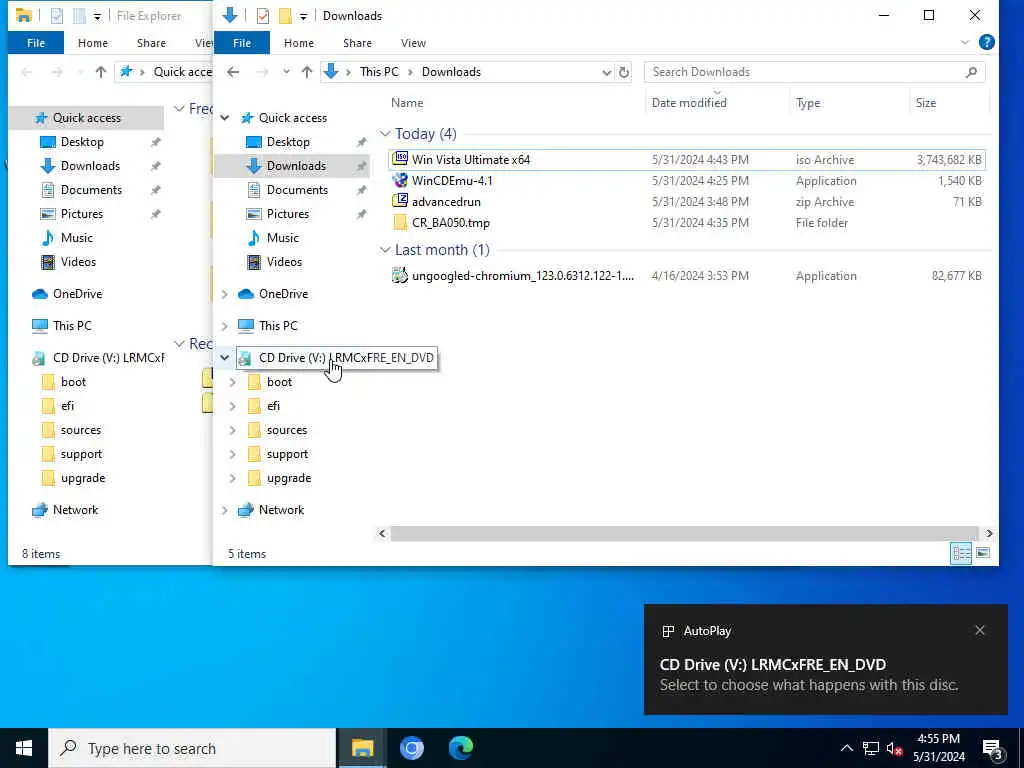Select the ungoogled-chromium installer icon

[400, 276]
